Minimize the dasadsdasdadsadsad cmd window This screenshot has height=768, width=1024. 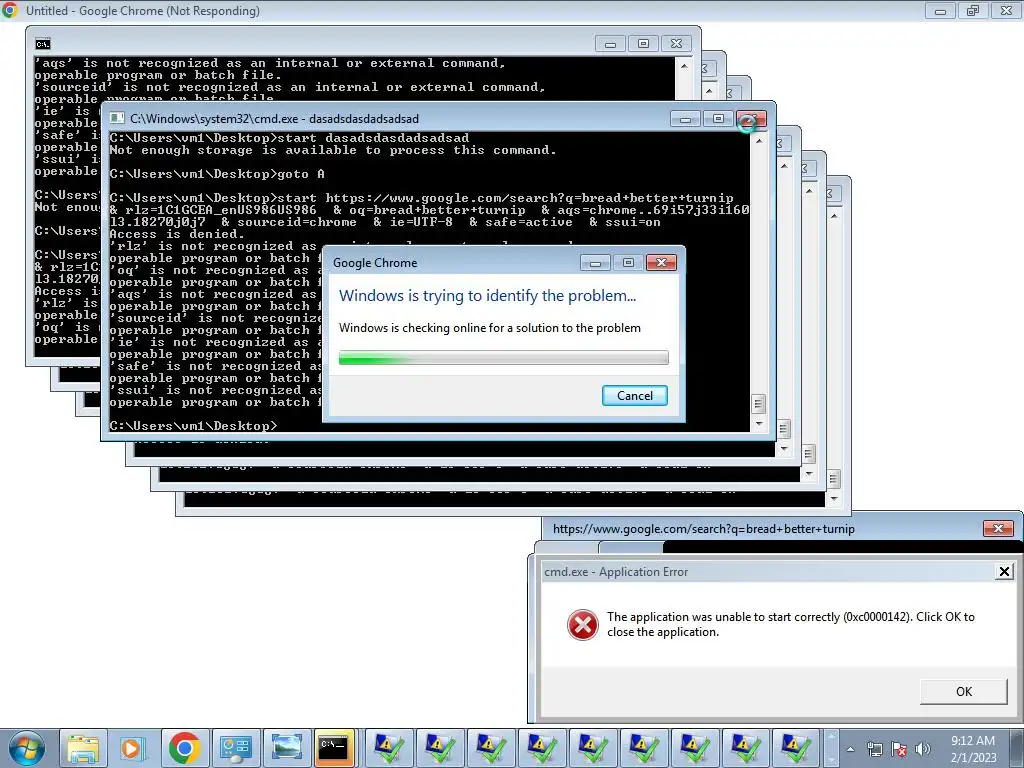click(685, 119)
